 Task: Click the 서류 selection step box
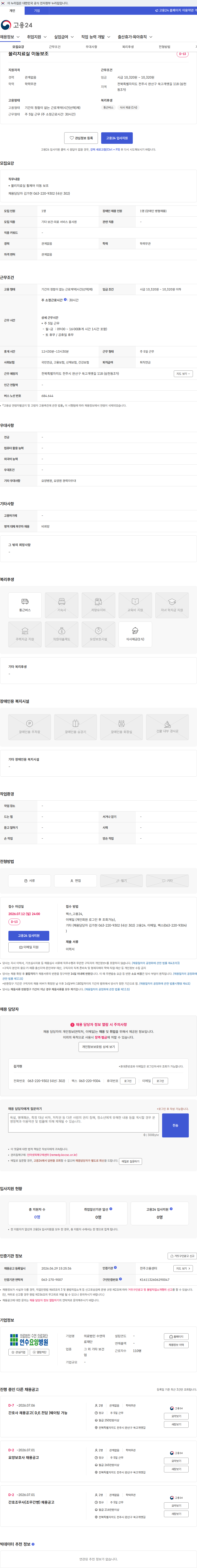coord(29,881)
